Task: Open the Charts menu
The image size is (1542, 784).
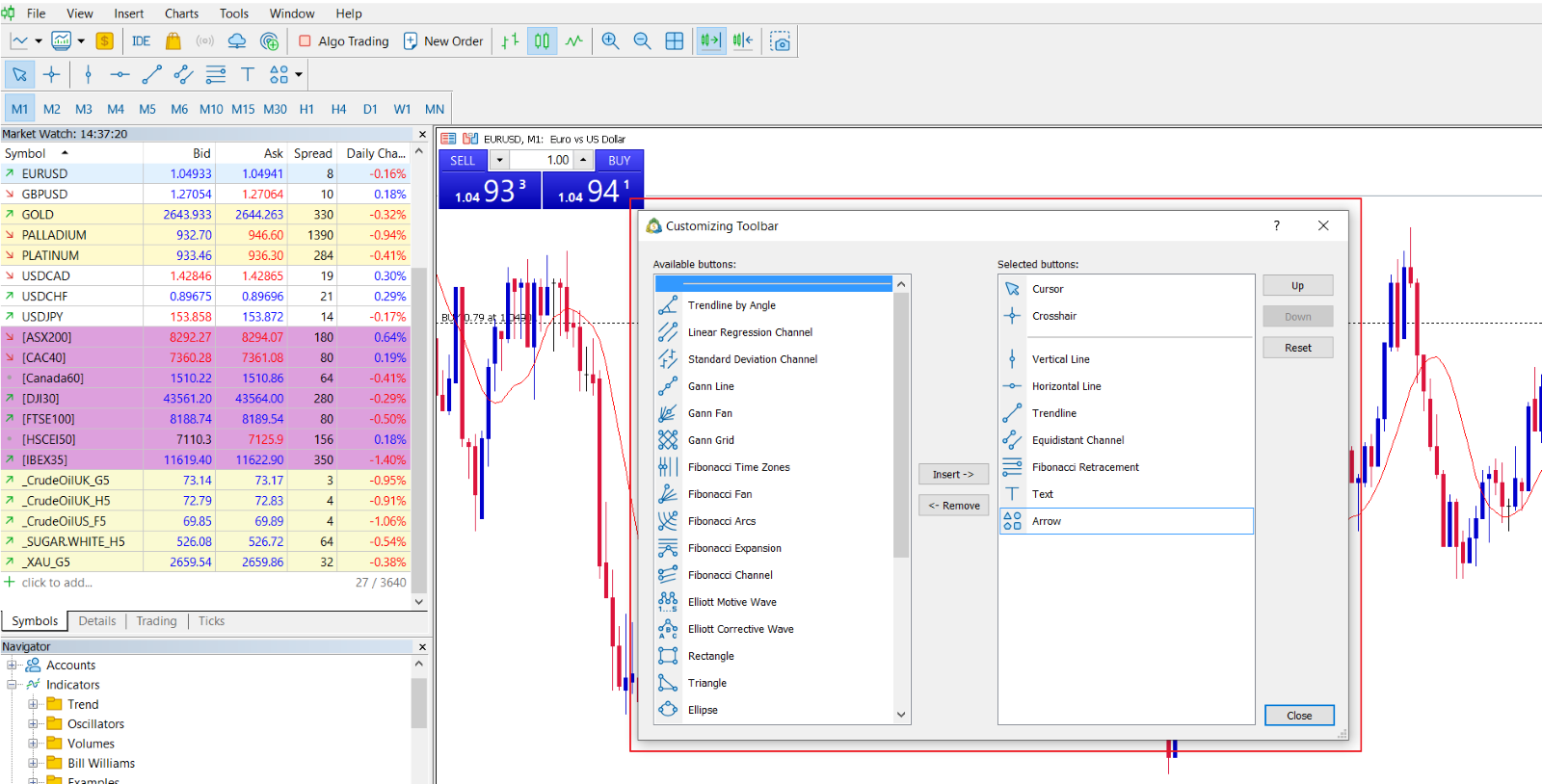Action: [181, 13]
